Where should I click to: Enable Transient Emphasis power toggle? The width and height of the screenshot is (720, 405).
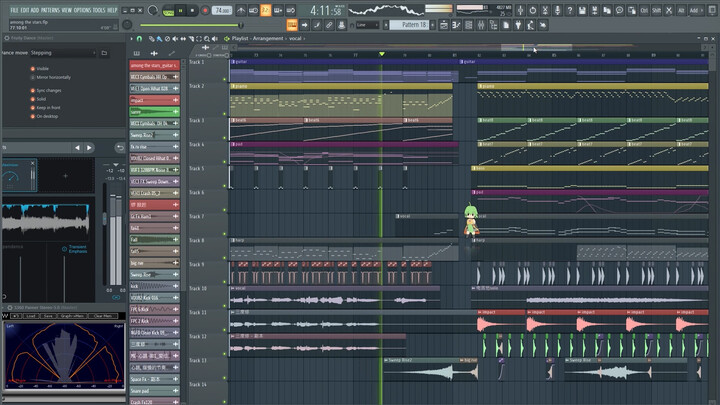coord(64,249)
